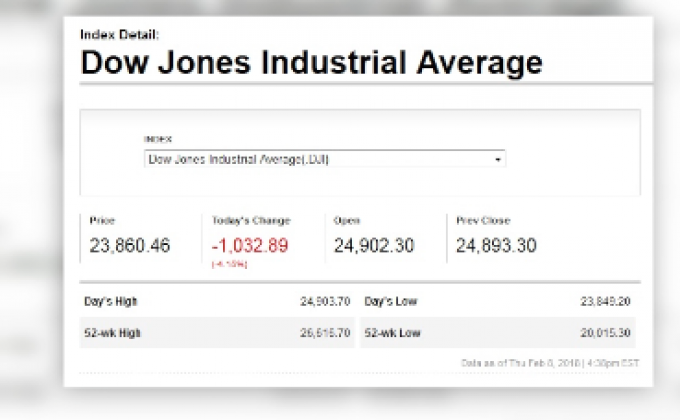Click the "52-wk High" row label
The height and width of the screenshot is (420, 680).
coord(112,331)
